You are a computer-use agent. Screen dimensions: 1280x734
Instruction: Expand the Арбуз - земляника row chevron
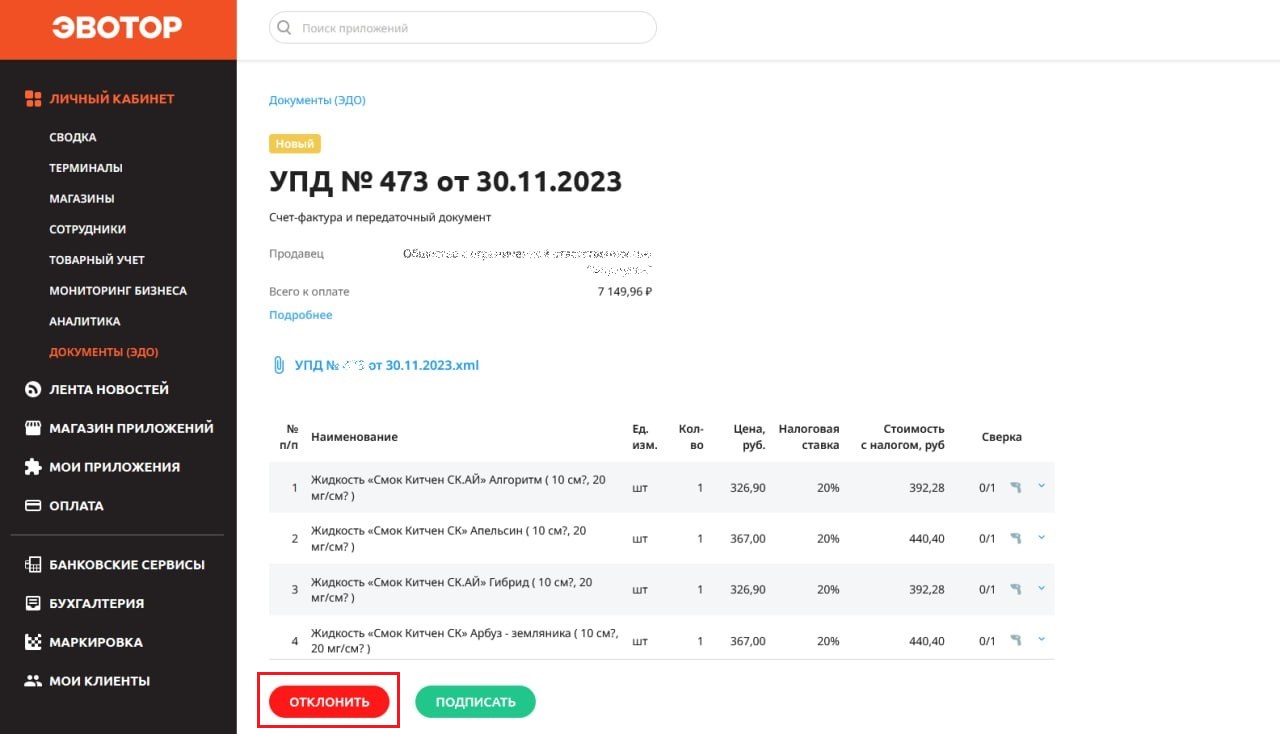(1041, 639)
